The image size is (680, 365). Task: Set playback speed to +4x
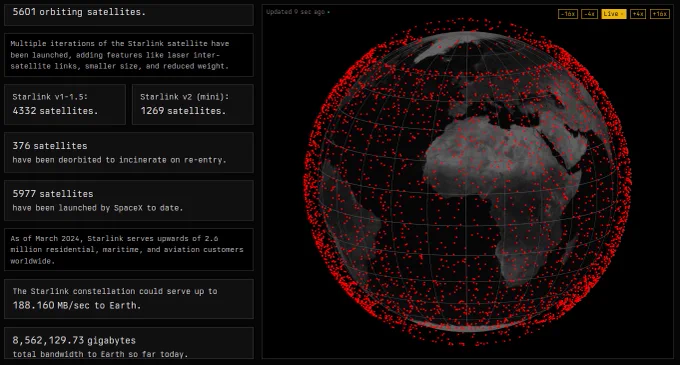tap(638, 14)
